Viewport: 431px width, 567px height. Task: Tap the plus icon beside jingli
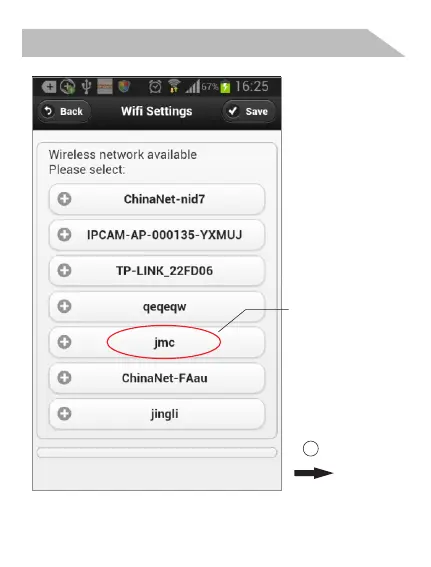click(x=64, y=414)
